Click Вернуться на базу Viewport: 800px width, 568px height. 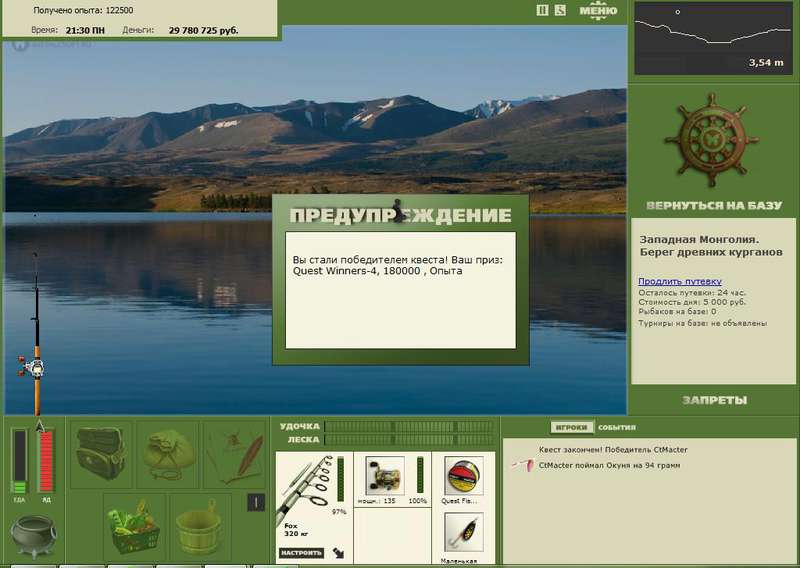click(714, 206)
